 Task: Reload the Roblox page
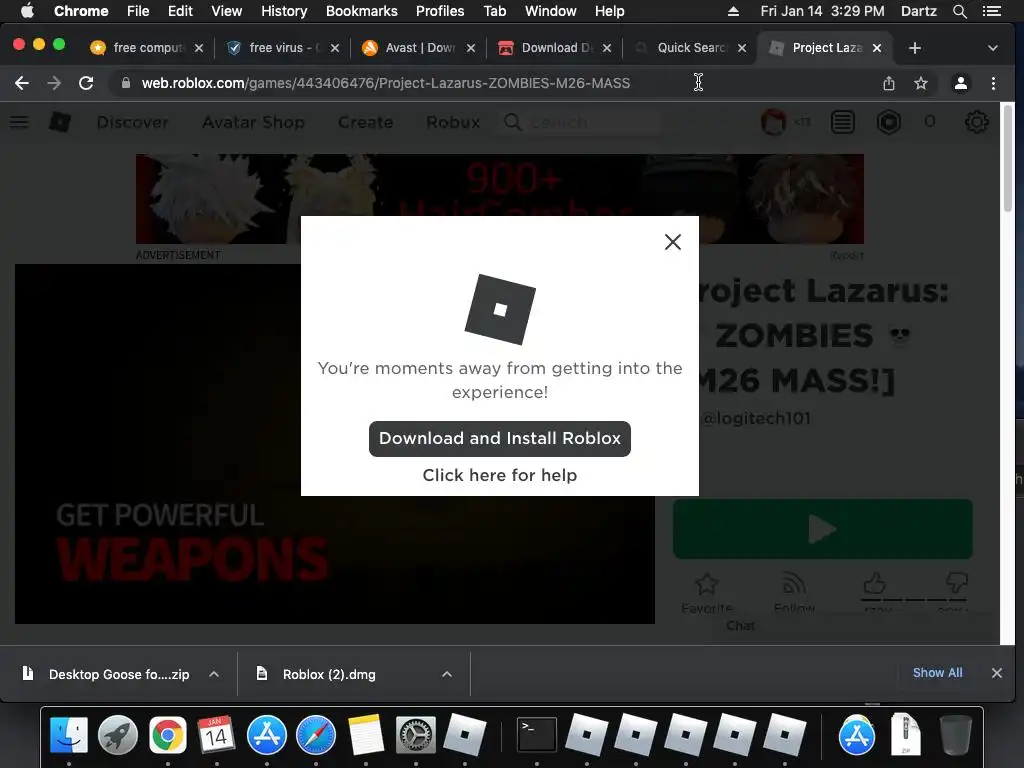pyautogui.click(x=86, y=83)
